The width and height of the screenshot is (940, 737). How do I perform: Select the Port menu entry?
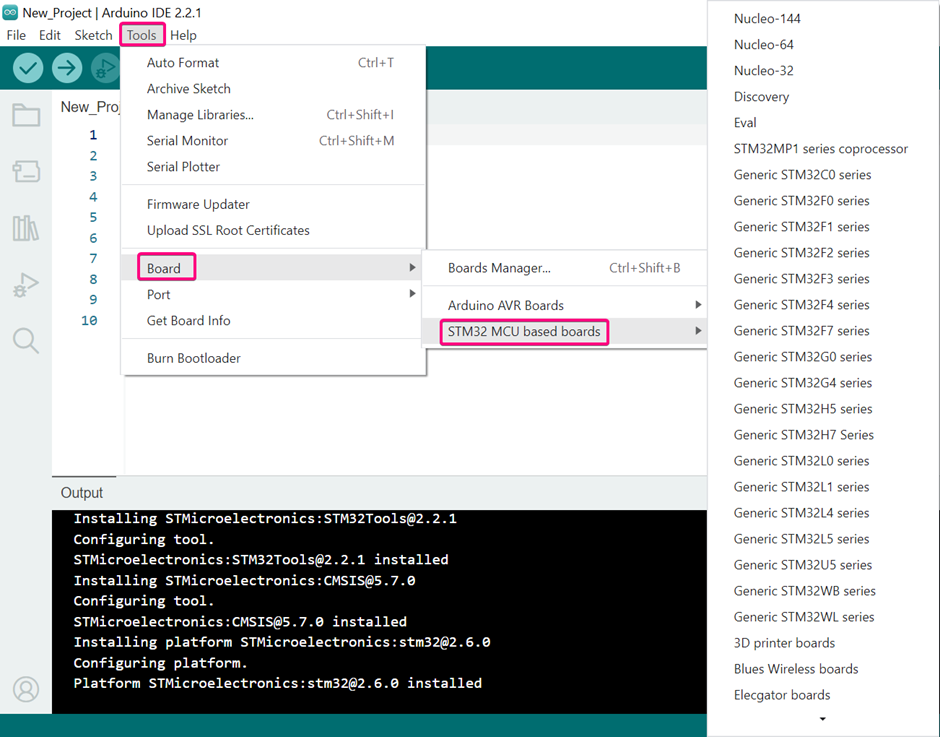[273, 294]
